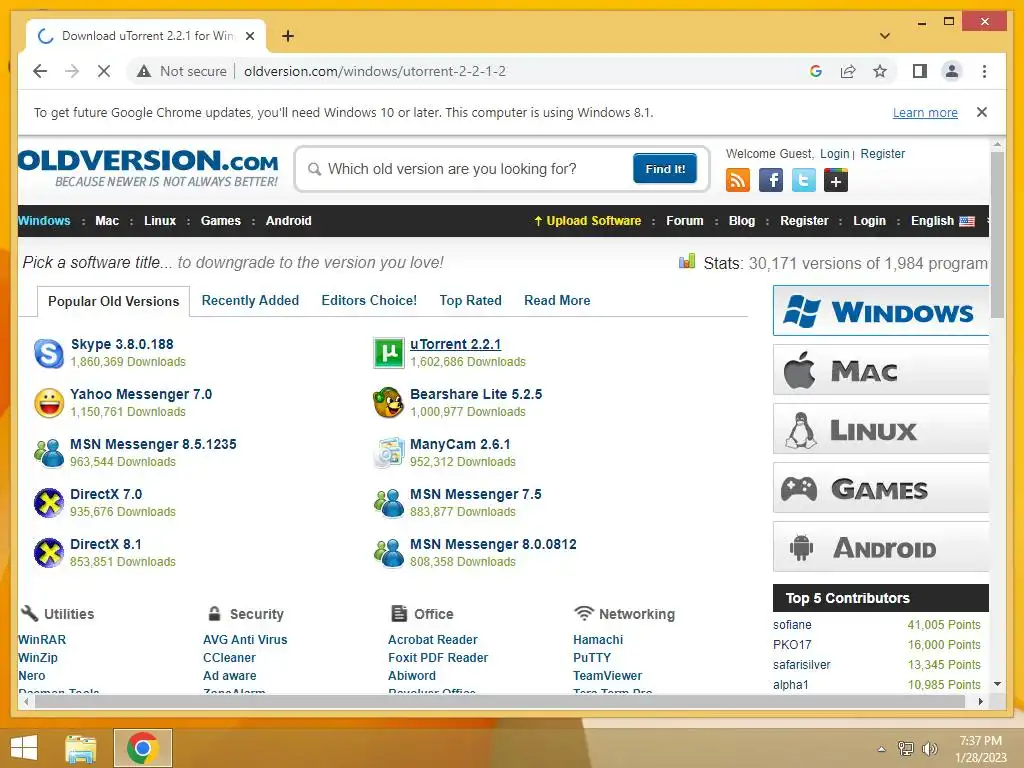The image size is (1024, 768).
Task: Click the RSS feed icon
Action: (x=738, y=180)
